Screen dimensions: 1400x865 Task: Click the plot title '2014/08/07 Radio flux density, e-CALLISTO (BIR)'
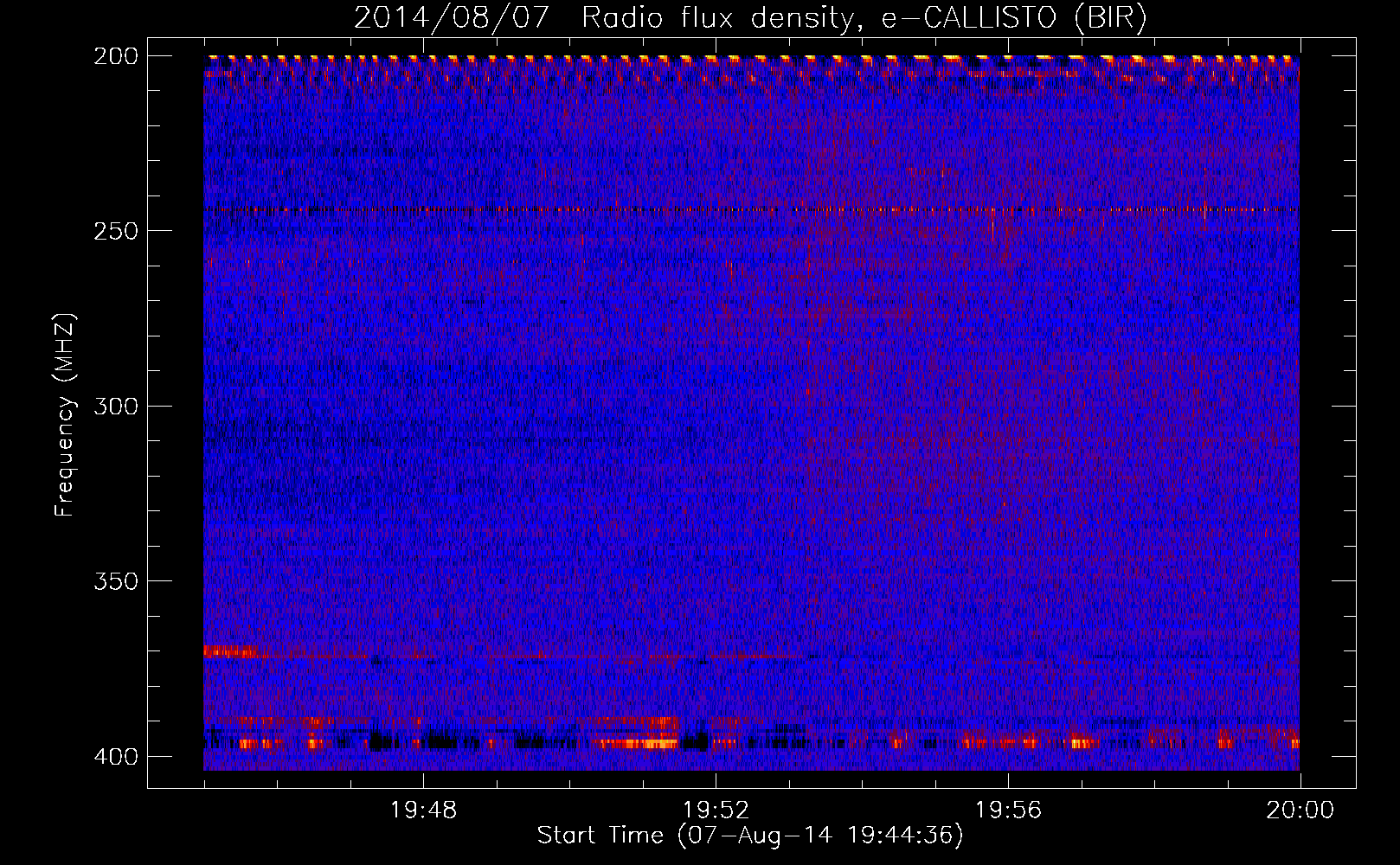750,18
